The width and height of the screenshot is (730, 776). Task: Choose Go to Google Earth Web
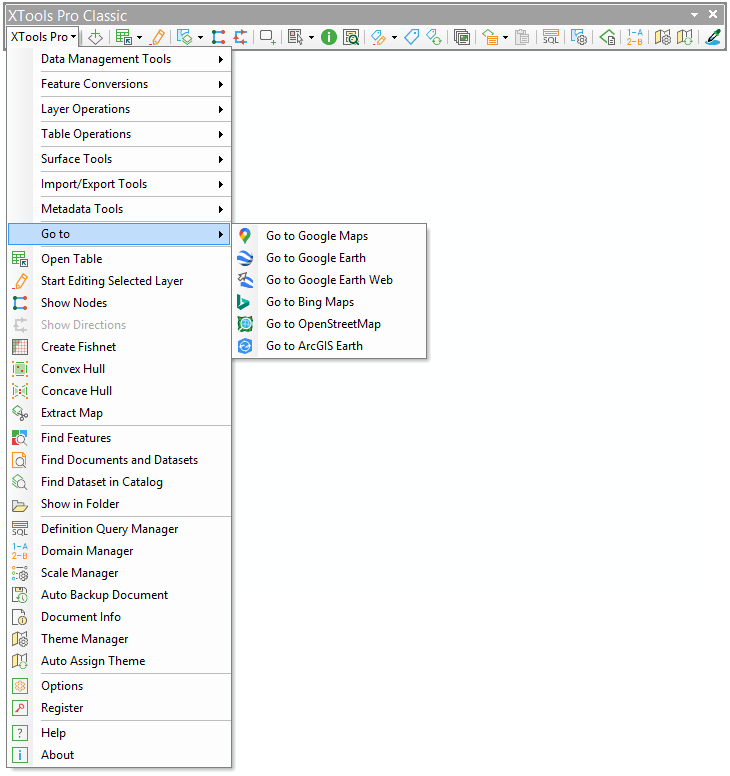(x=329, y=280)
